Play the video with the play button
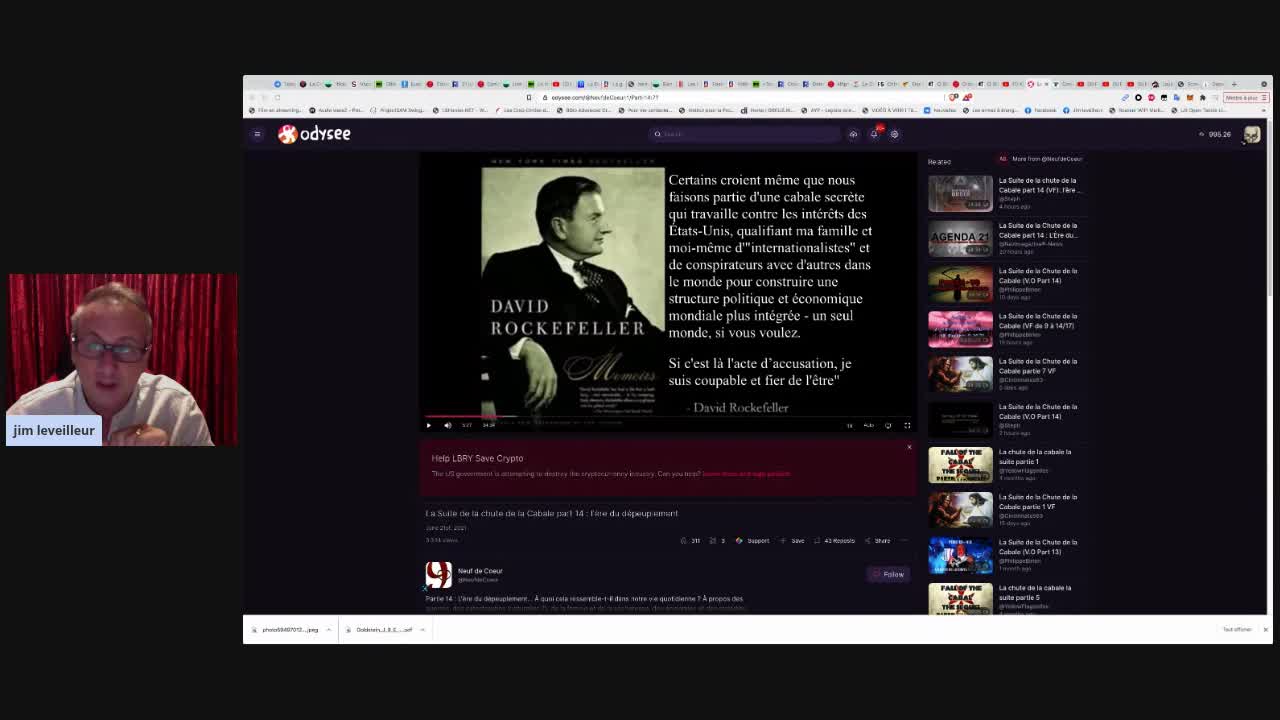The height and width of the screenshot is (720, 1280). point(429,425)
